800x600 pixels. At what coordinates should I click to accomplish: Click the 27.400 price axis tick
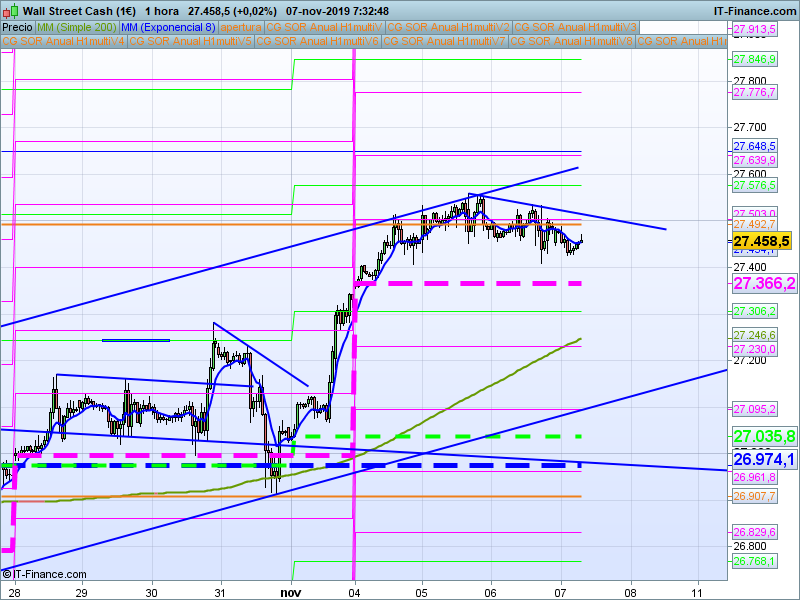pyautogui.click(x=749, y=267)
